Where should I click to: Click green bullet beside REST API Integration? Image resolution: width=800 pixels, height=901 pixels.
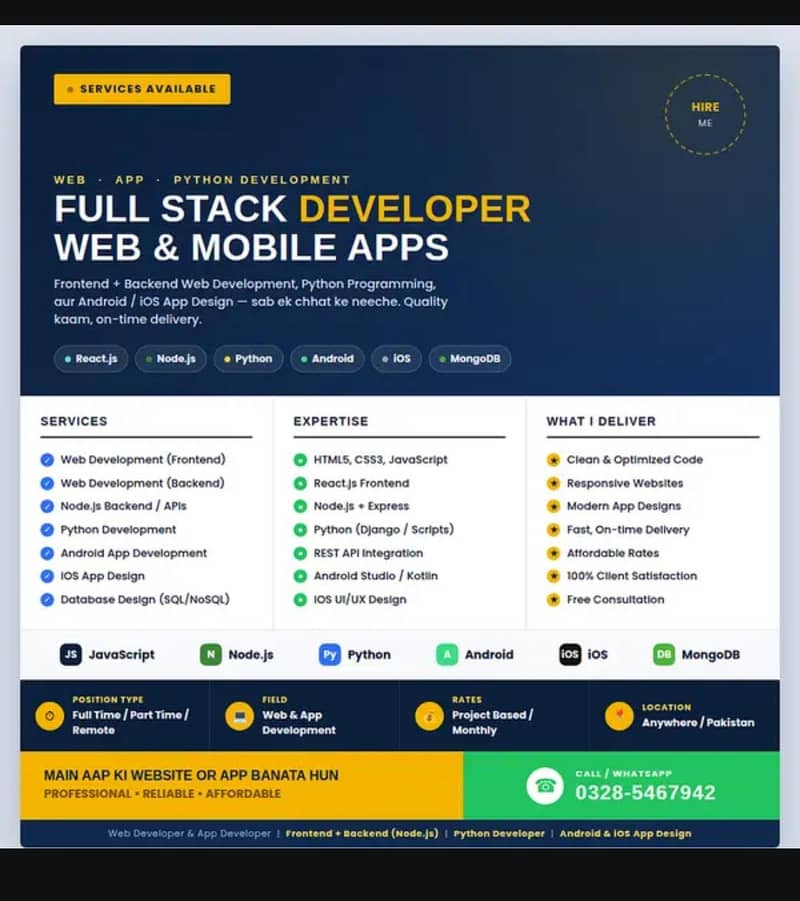pos(300,553)
